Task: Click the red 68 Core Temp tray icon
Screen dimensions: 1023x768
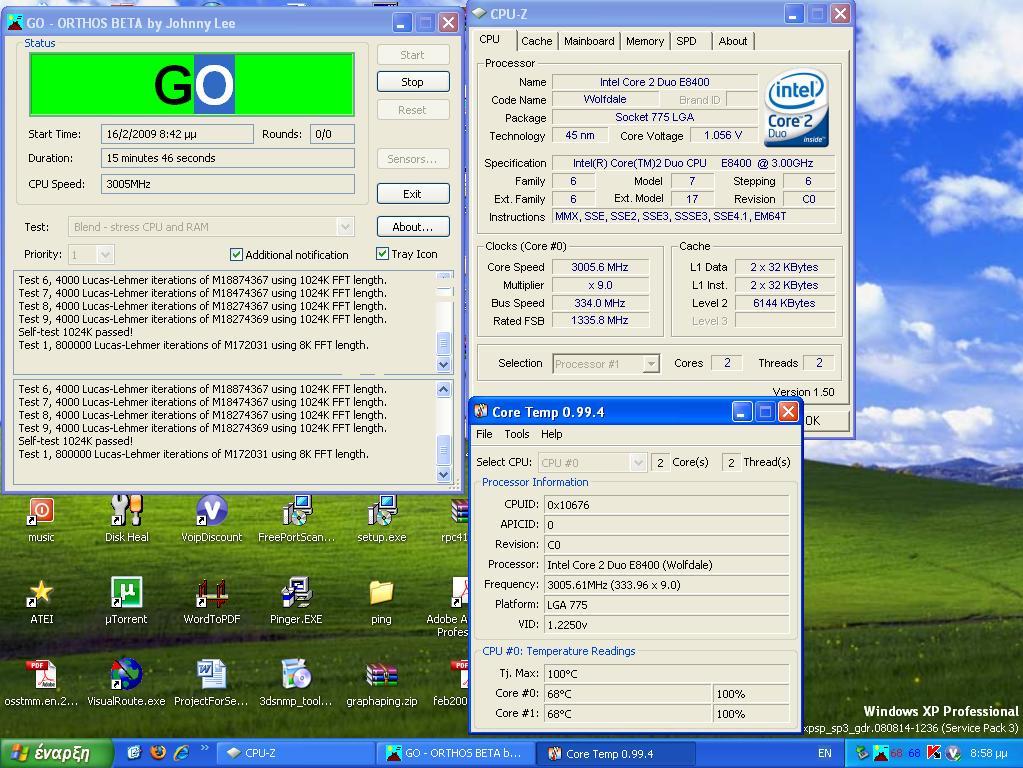Action: [x=897, y=753]
